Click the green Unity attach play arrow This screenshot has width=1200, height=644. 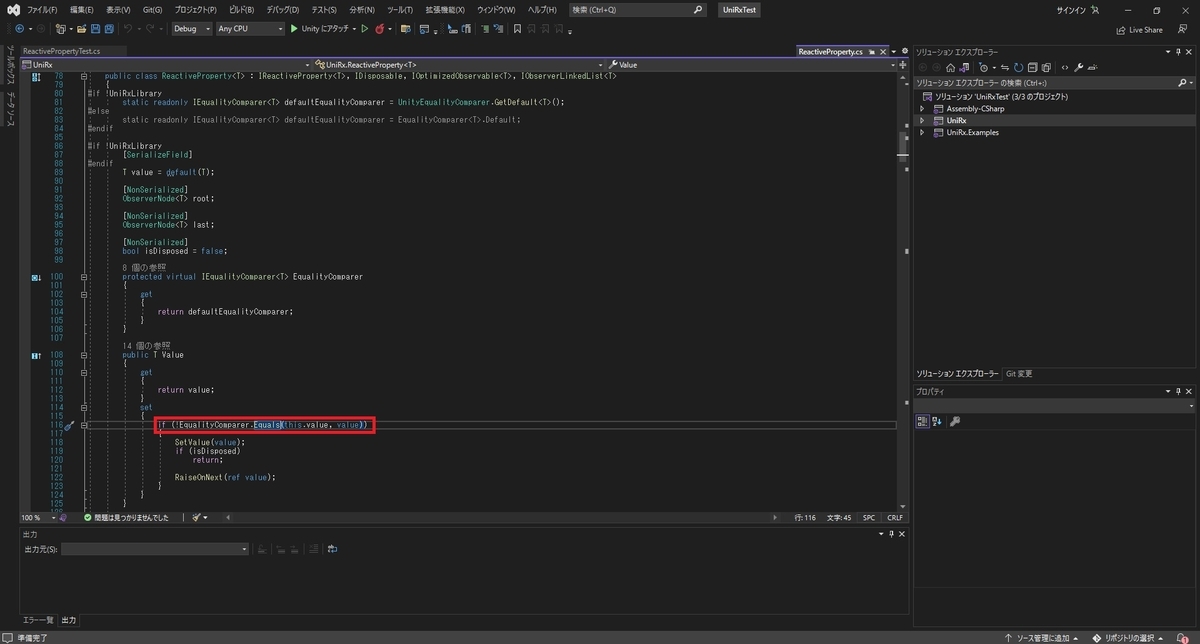[294, 29]
